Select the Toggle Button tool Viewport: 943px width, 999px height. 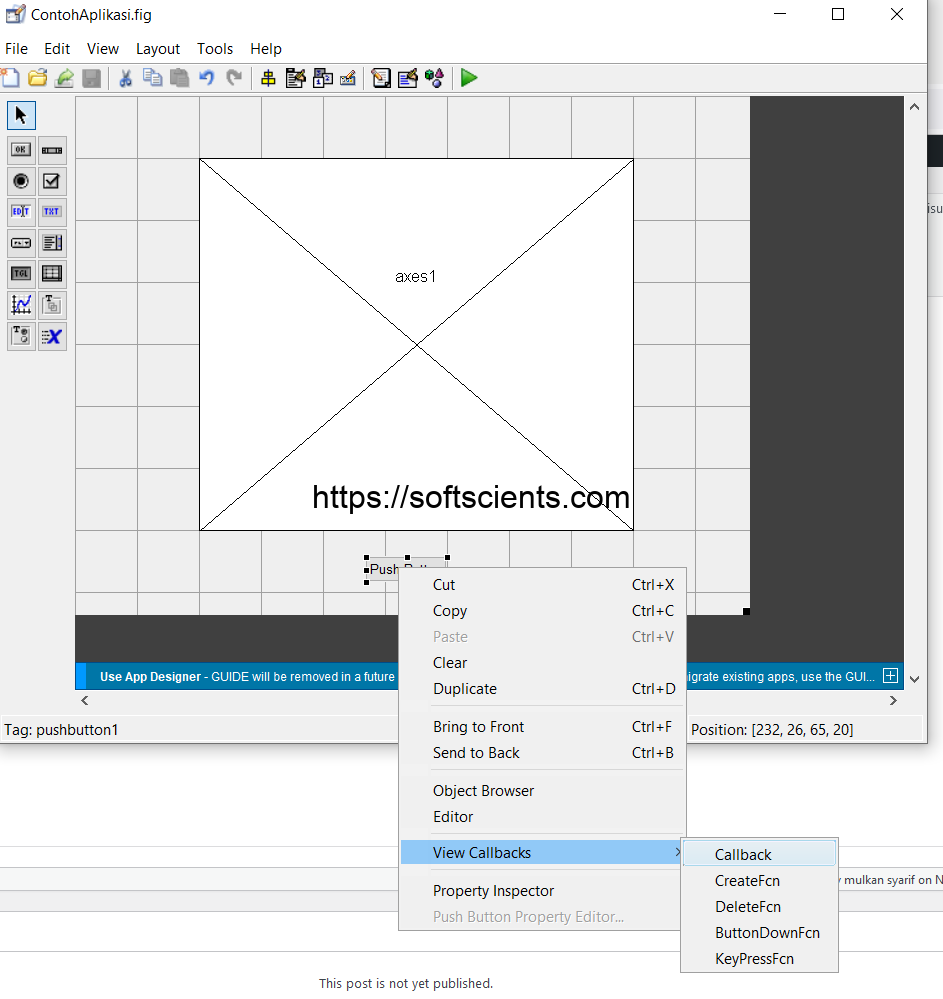point(20,273)
